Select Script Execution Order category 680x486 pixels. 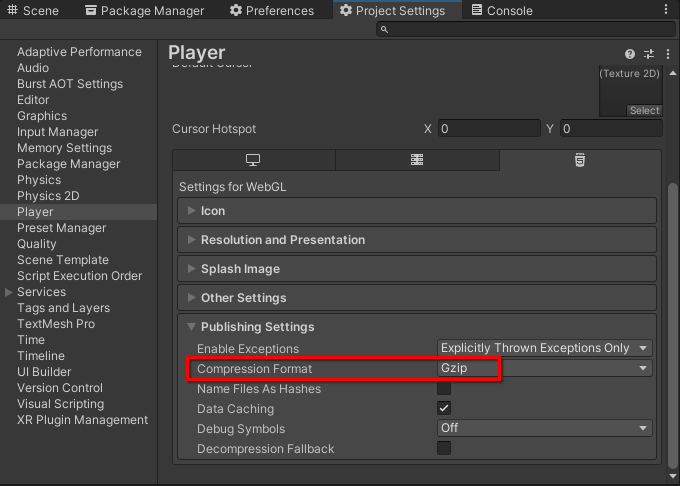78,276
